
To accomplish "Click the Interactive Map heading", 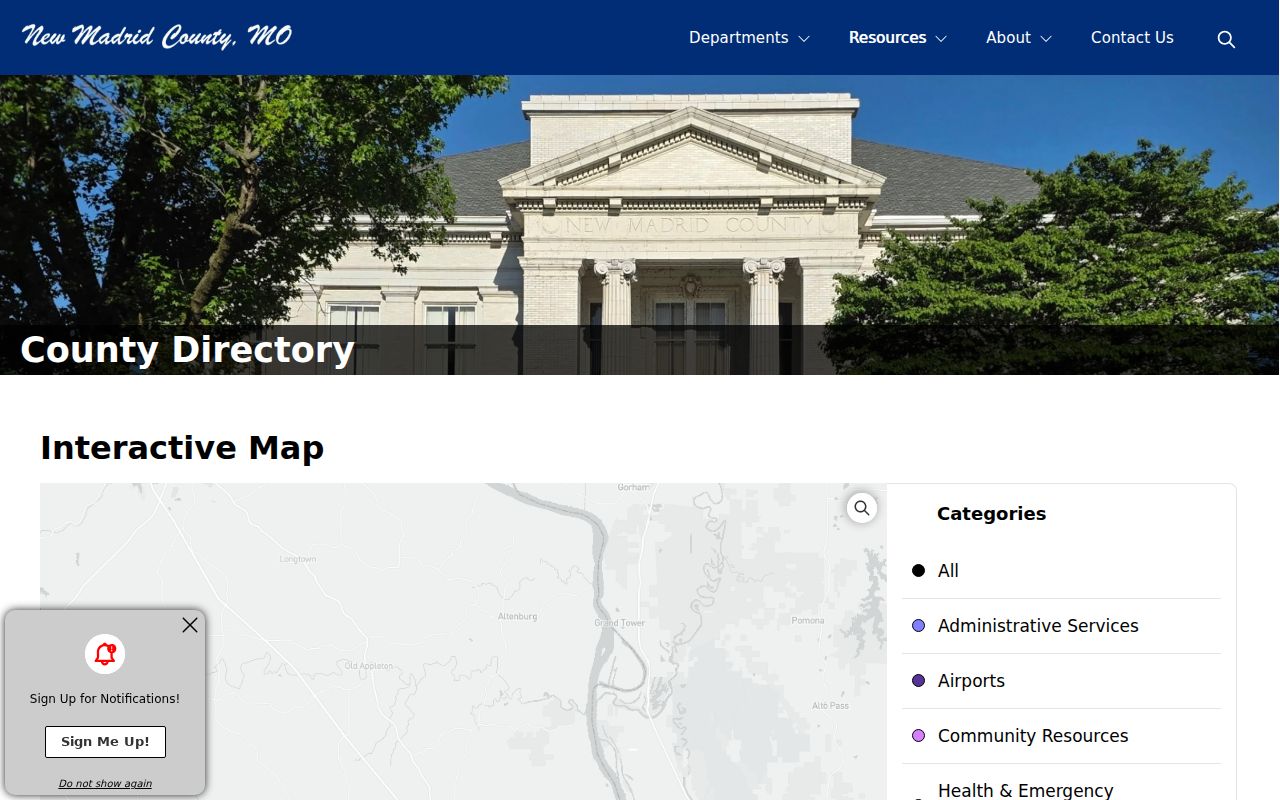I will 182,447.
